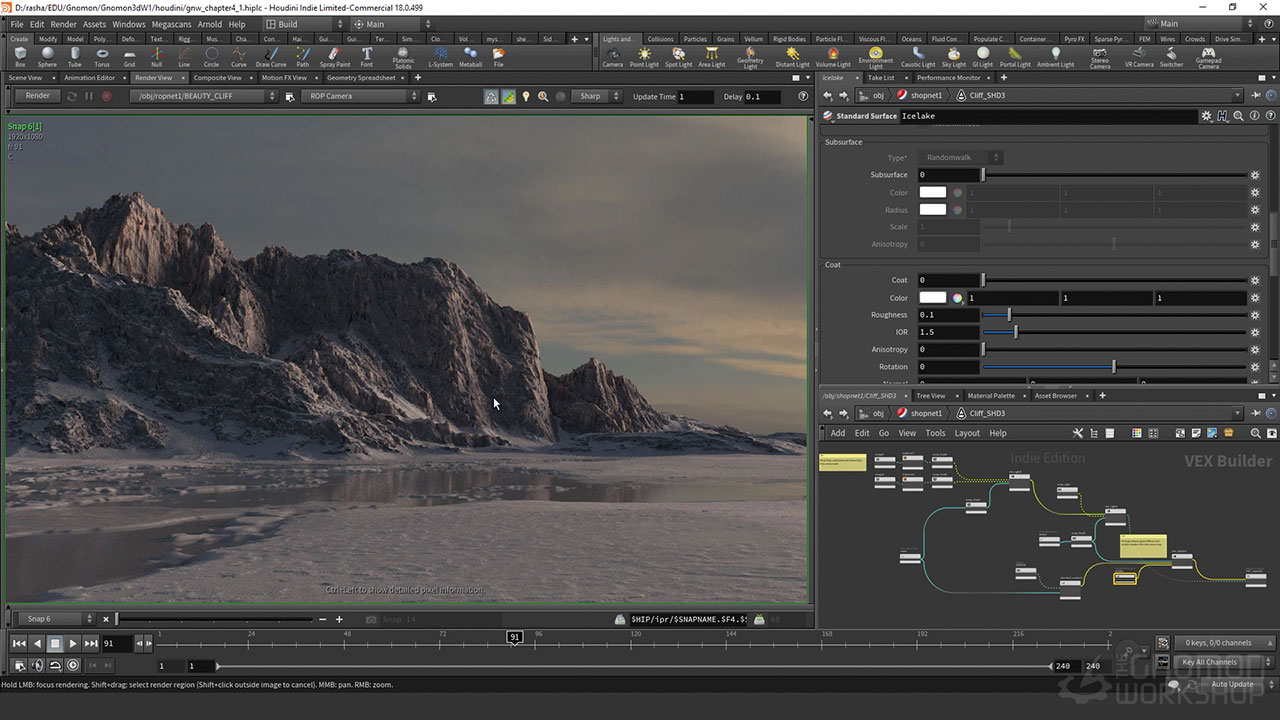Click the Subsurface Color white swatch
The image size is (1280, 720).
(x=932, y=192)
